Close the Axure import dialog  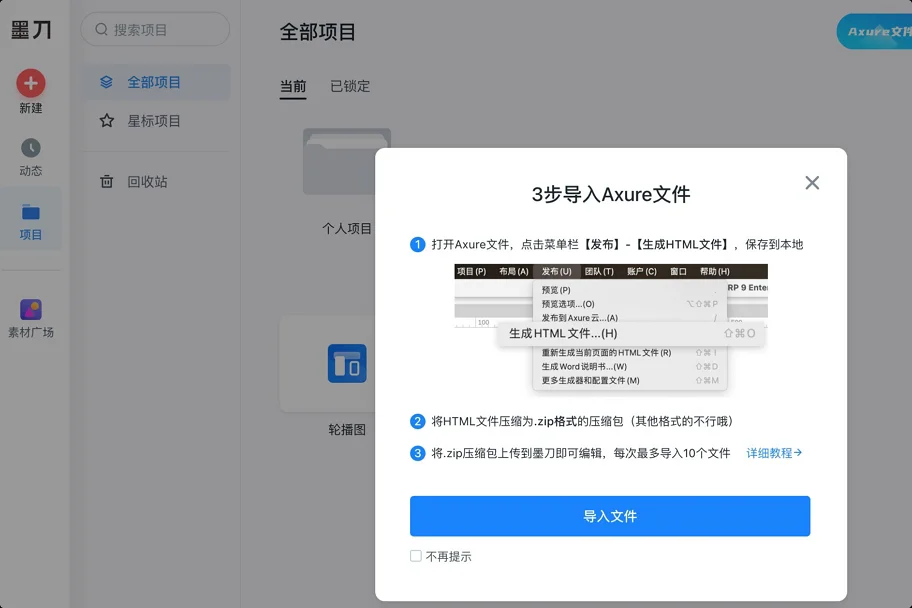812,183
